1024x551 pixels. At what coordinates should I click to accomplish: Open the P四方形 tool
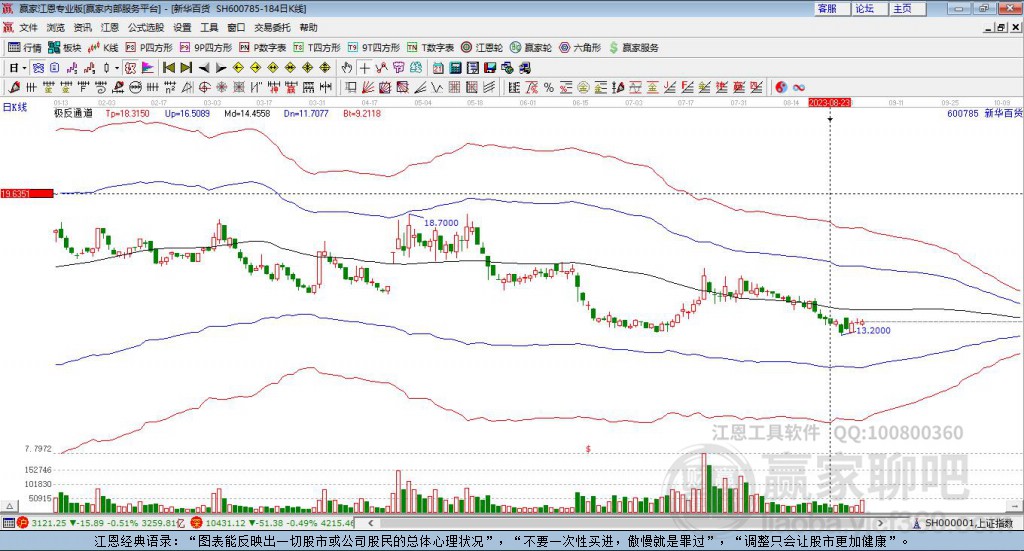[149, 48]
